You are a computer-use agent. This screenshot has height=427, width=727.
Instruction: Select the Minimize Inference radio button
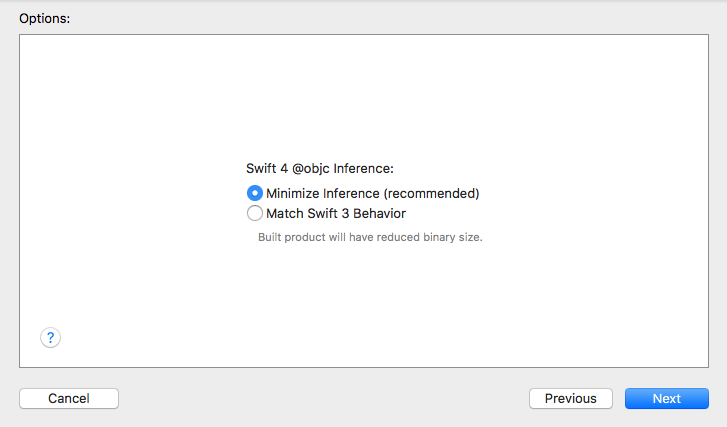pos(255,193)
